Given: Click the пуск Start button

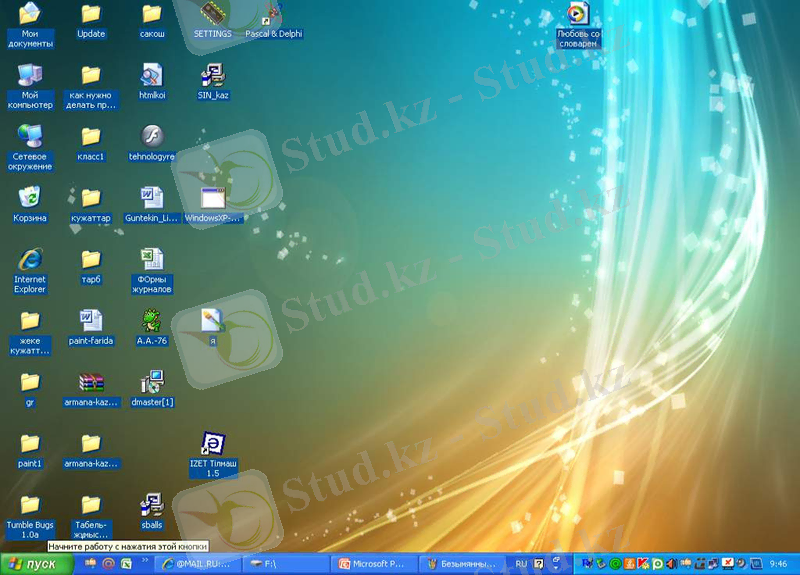Looking at the screenshot, I should 37,564.
